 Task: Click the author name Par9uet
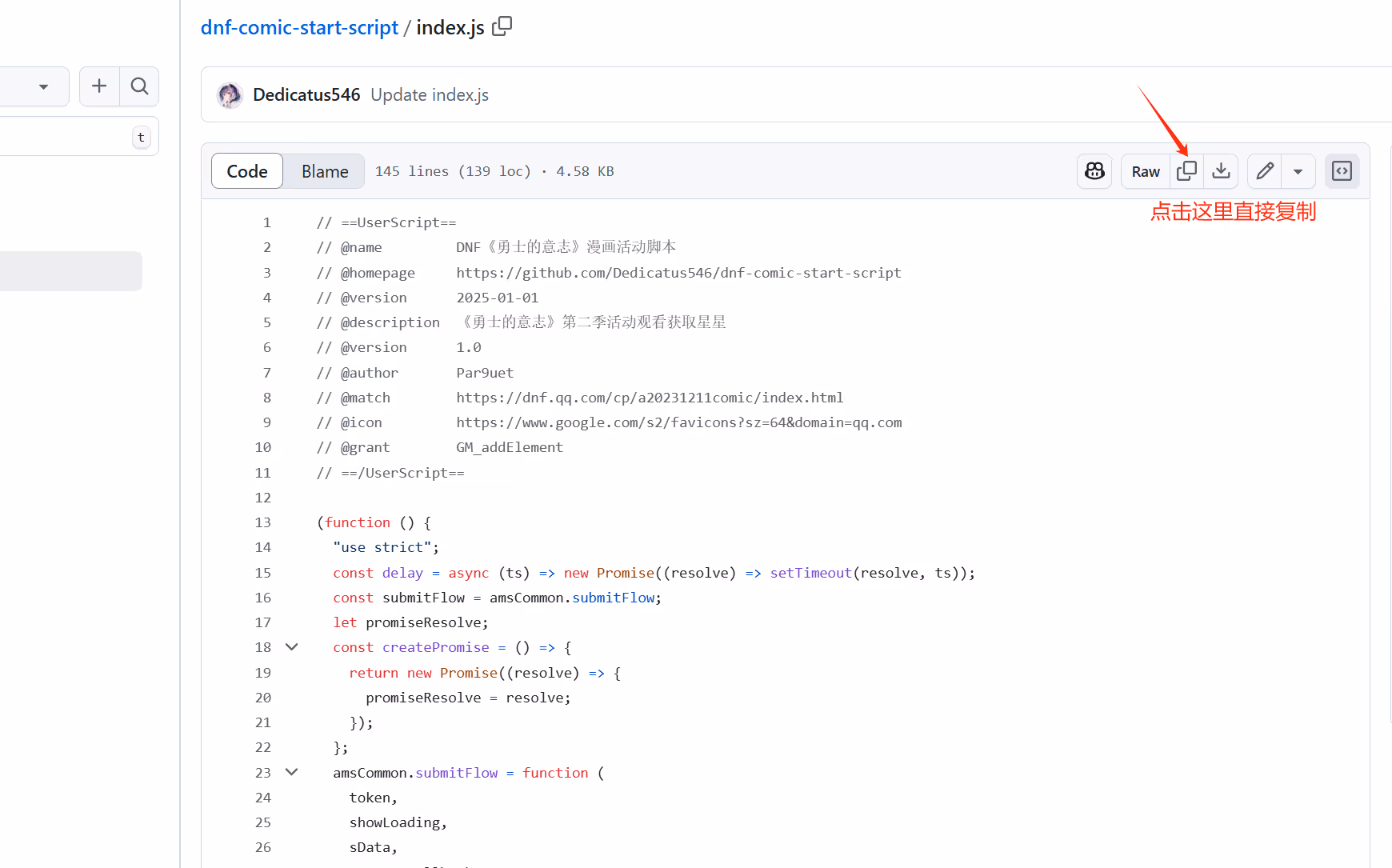[485, 373]
